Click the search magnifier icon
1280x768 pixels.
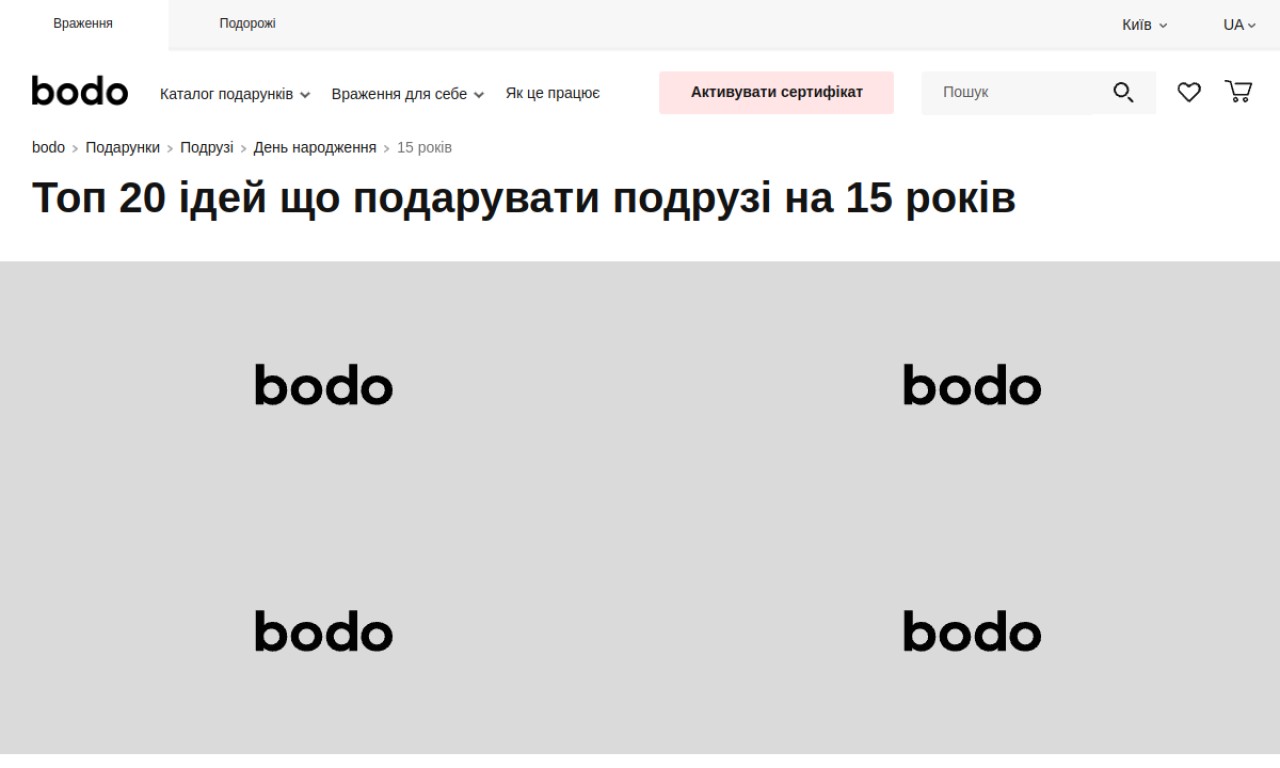[x=1123, y=93]
